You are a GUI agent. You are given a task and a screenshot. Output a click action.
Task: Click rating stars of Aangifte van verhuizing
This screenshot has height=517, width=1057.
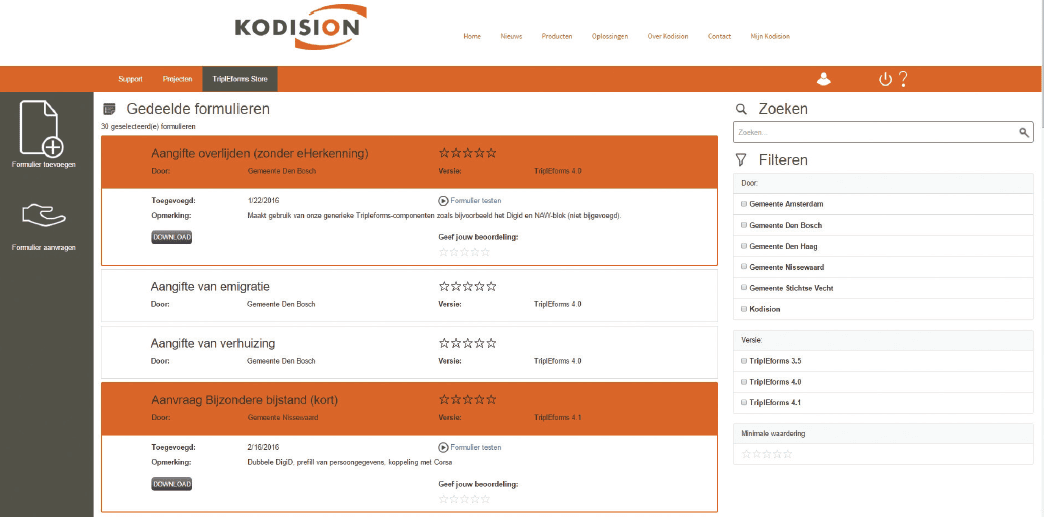(468, 343)
